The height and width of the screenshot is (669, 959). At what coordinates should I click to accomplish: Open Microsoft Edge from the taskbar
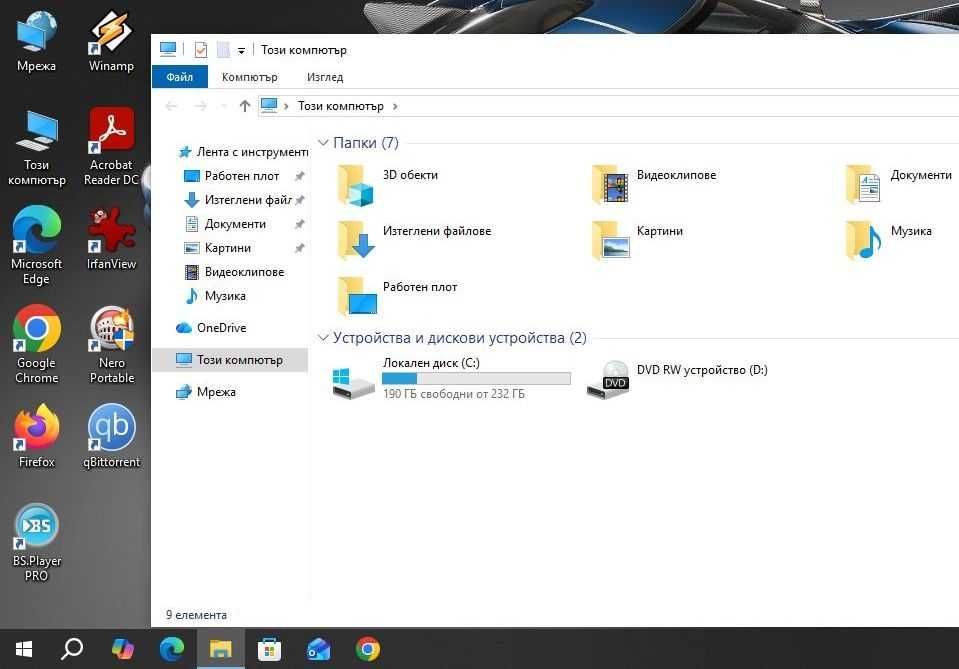(x=172, y=649)
